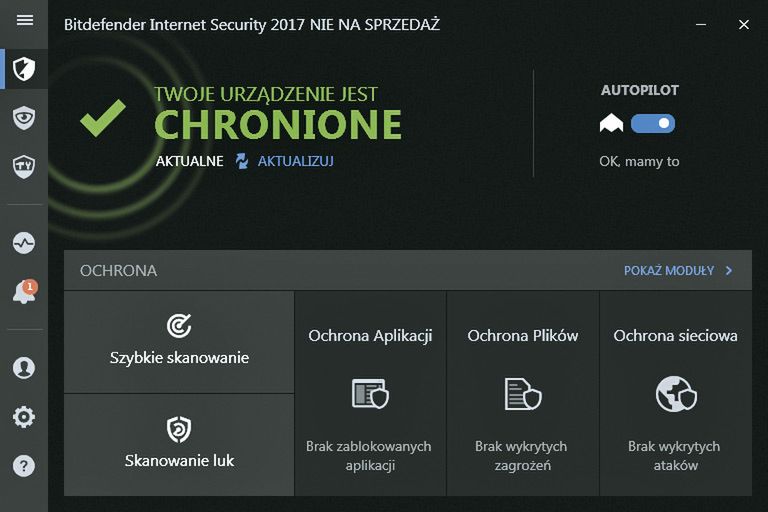This screenshot has width=768, height=512.
Task: Open the Privacy eye-shield sidebar icon
Action: [x=24, y=118]
